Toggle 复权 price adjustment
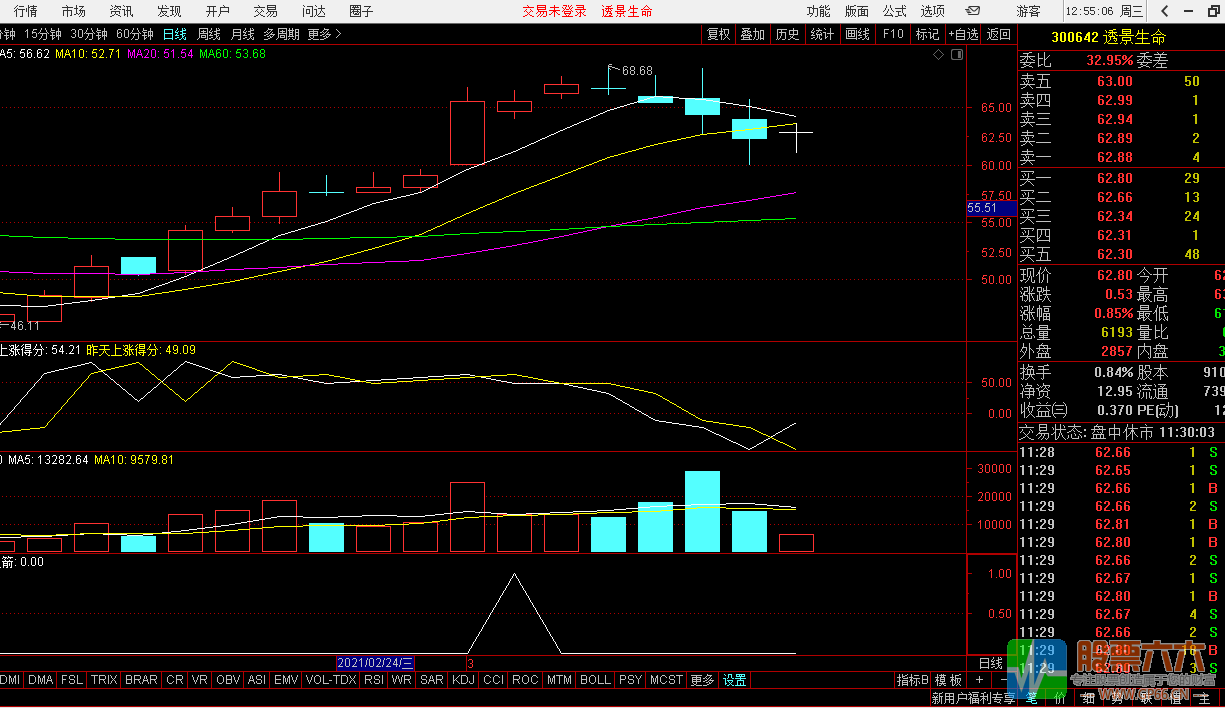This screenshot has height=709, width=1225. point(718,34)
